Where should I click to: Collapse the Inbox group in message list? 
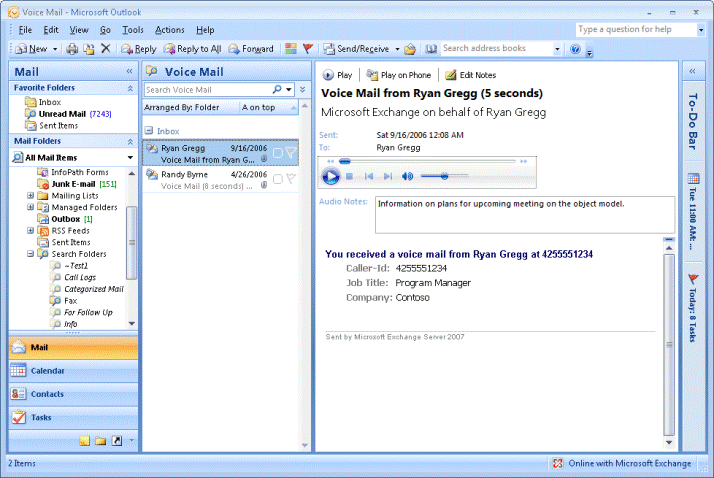tap(149, 131)
